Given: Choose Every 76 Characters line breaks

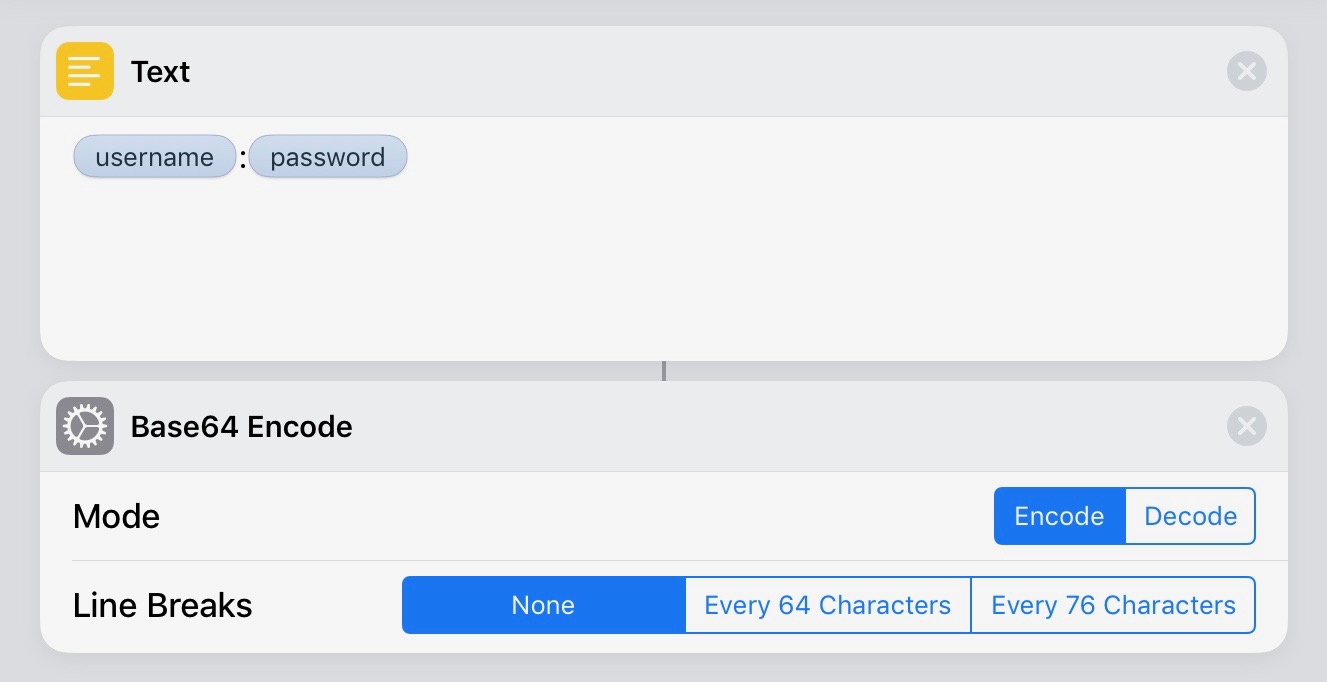Looking at the screenshot, I should click(1113, 605).
